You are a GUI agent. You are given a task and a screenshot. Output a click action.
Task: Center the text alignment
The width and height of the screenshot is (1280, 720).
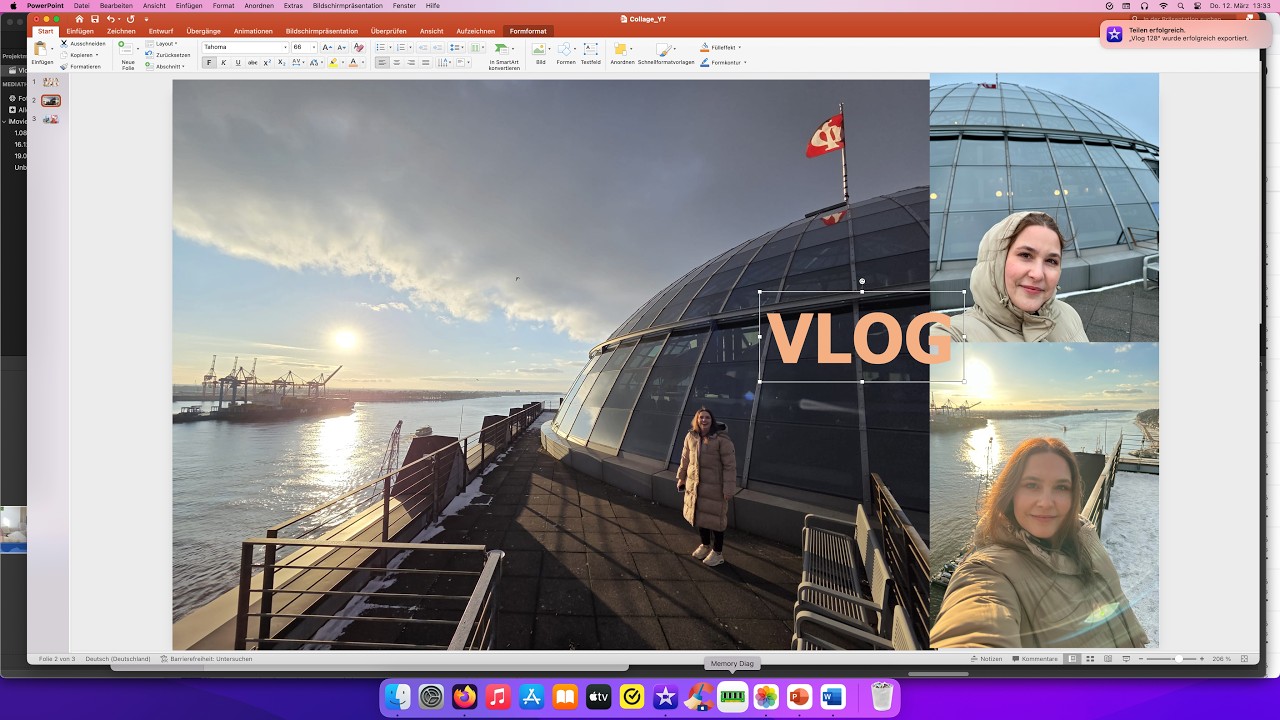click(396, 62)
